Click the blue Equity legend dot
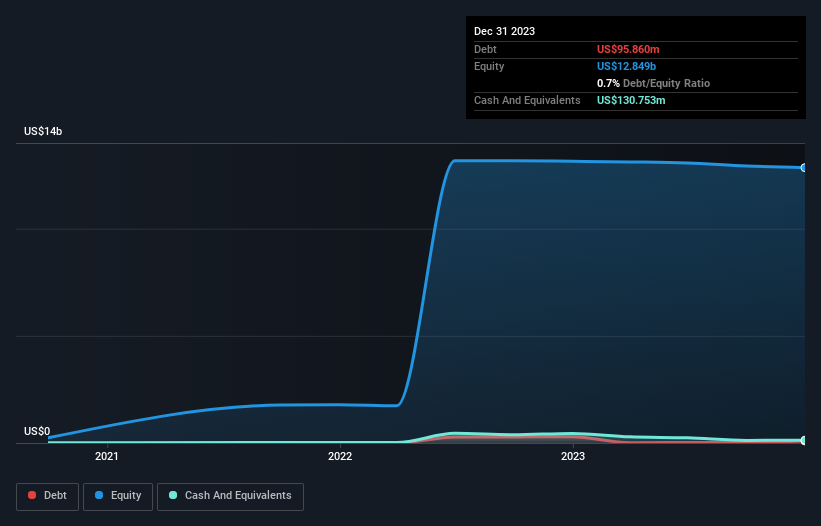 tap(99, 495)
